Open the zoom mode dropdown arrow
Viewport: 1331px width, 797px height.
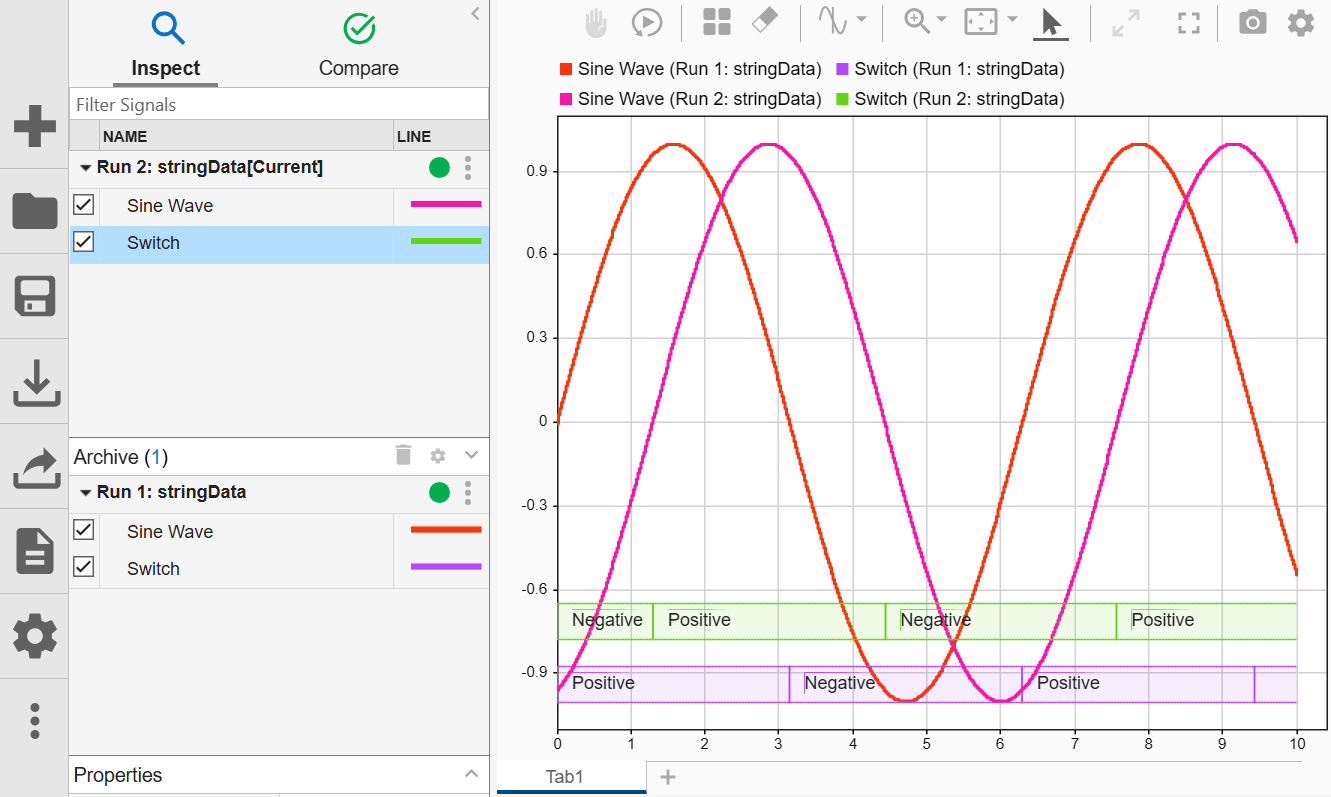point(941,20)
